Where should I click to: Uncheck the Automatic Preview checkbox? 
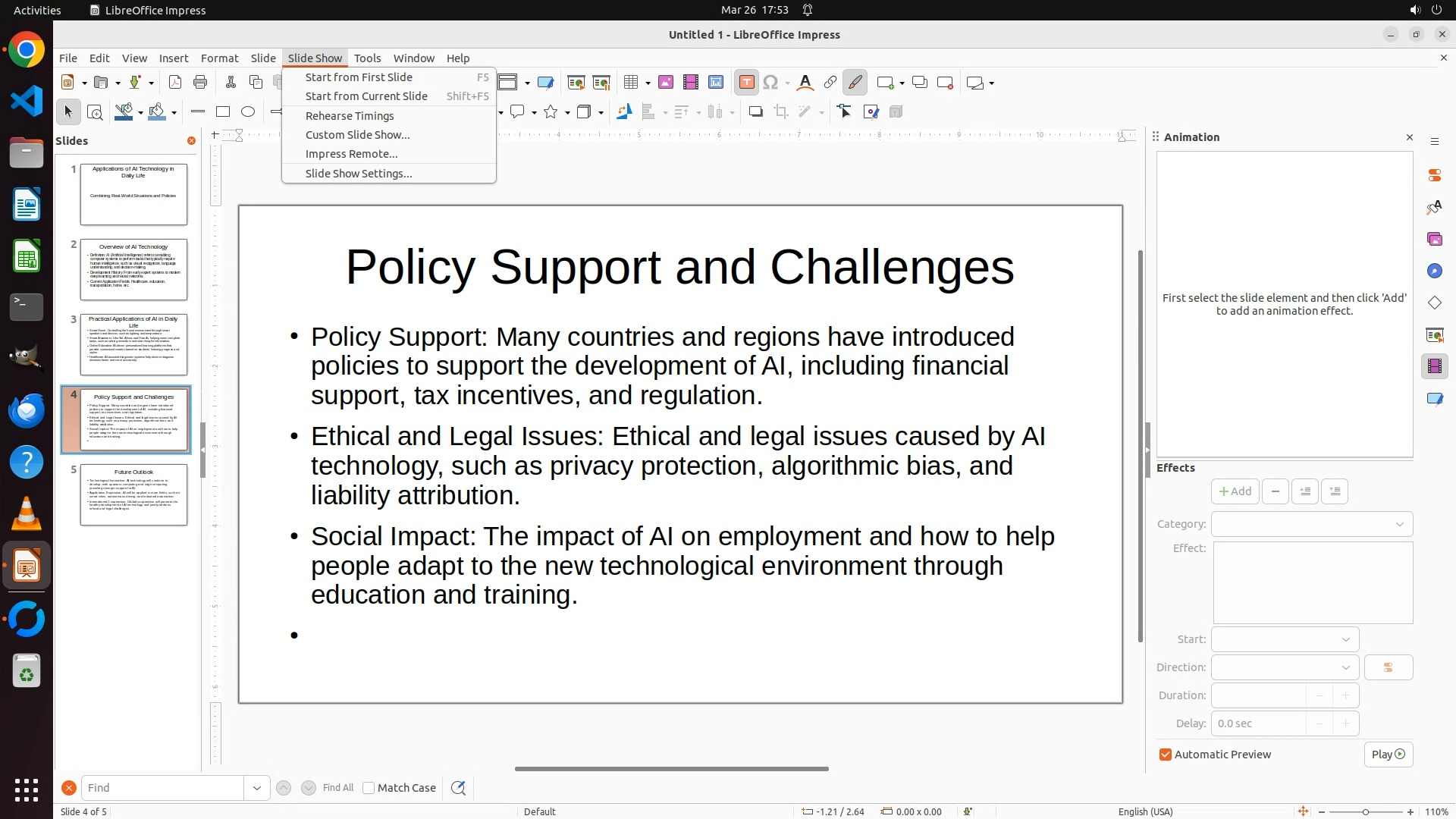point(1166,755)
